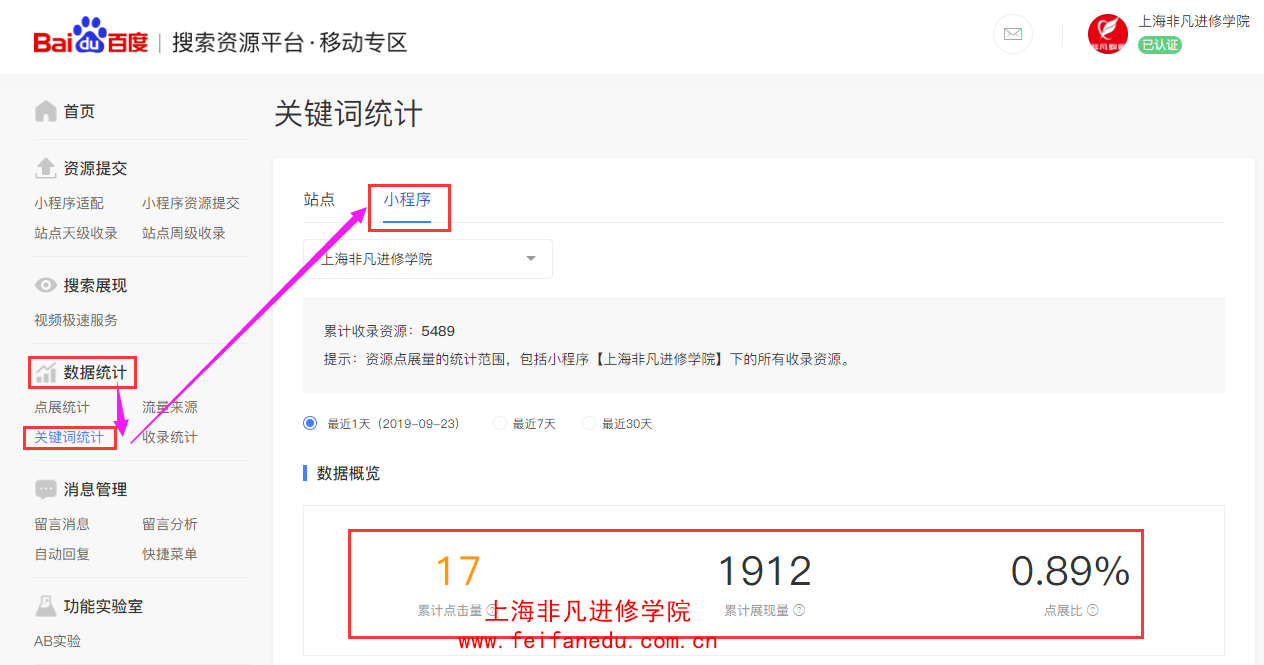Open 快捷菜单 link
Screen dimensions: 1264x665
click(170, 554)
